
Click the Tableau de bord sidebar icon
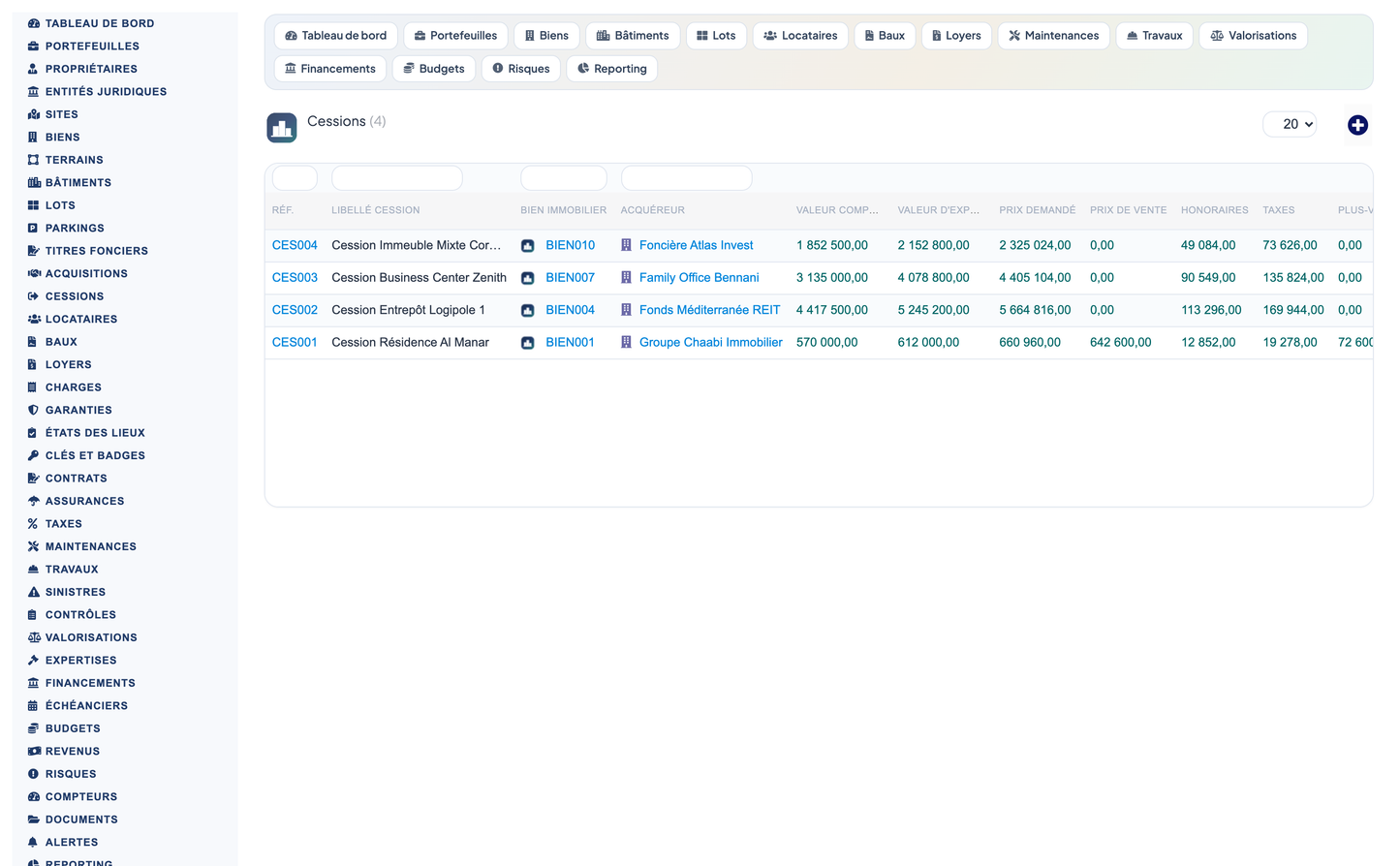point(33,23)
